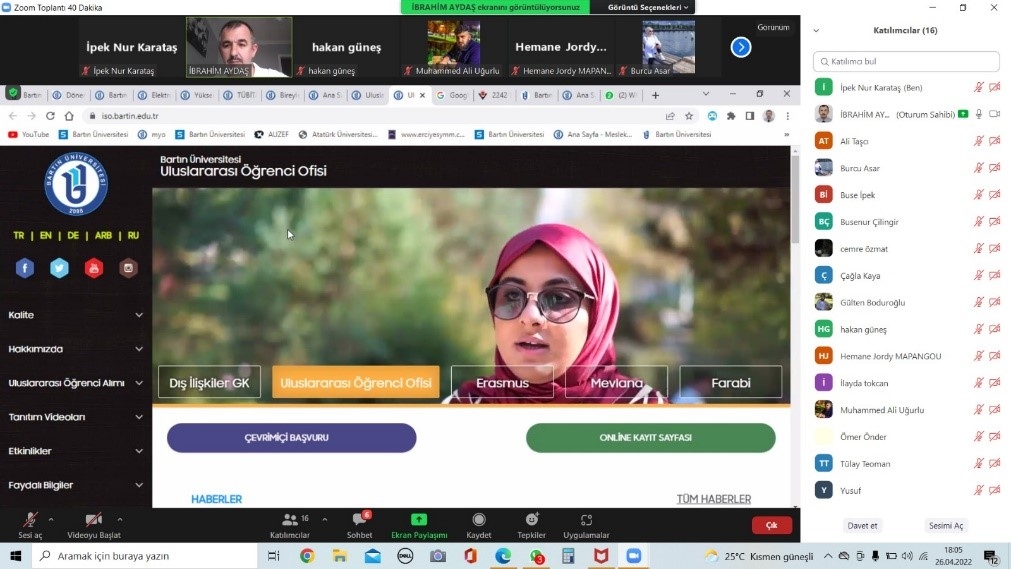Switch website language to EN
The width and height of the screenshot is (1011, 569).
click(x=45, y=235)
